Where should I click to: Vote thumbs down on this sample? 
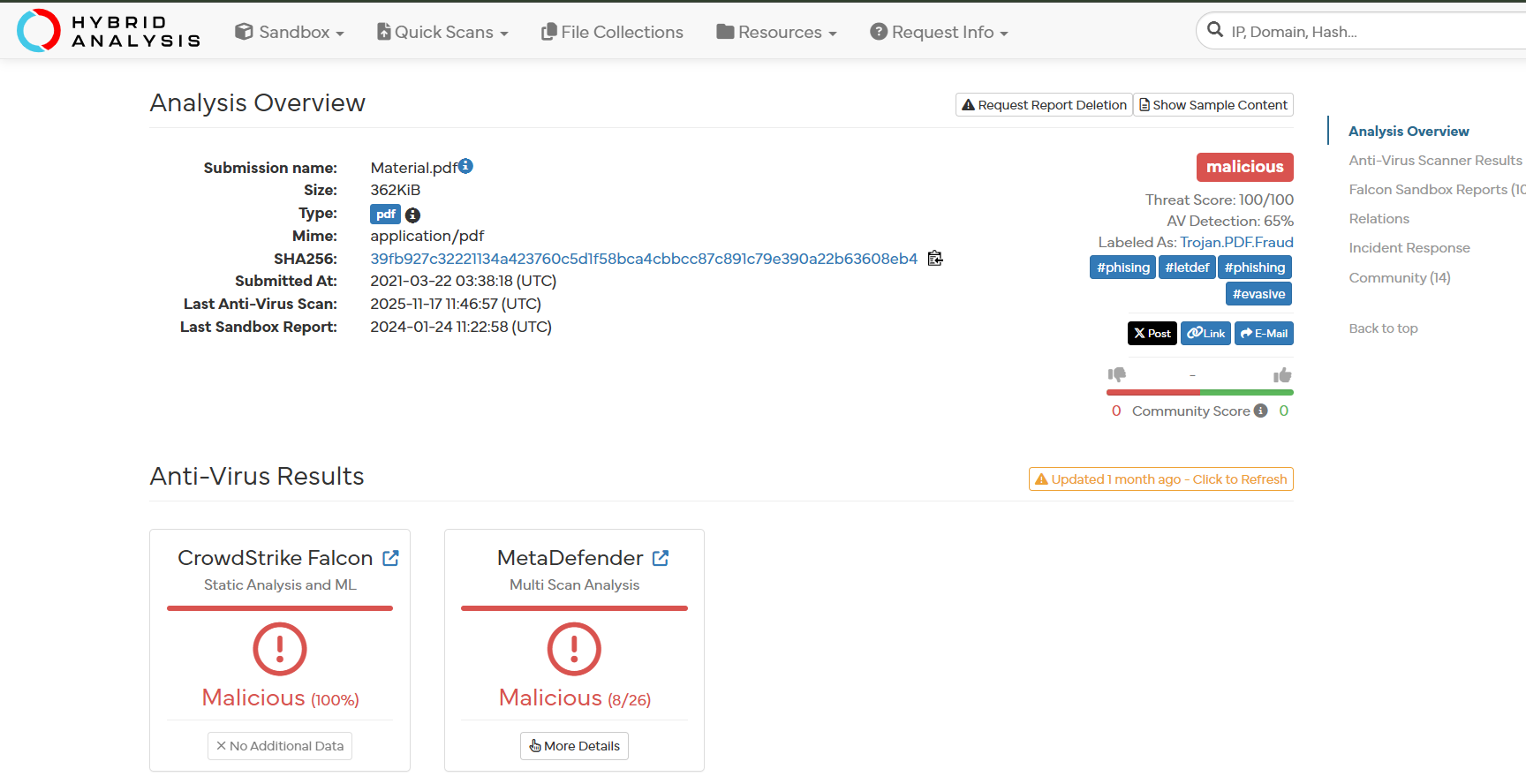(x=1117, y=375)
